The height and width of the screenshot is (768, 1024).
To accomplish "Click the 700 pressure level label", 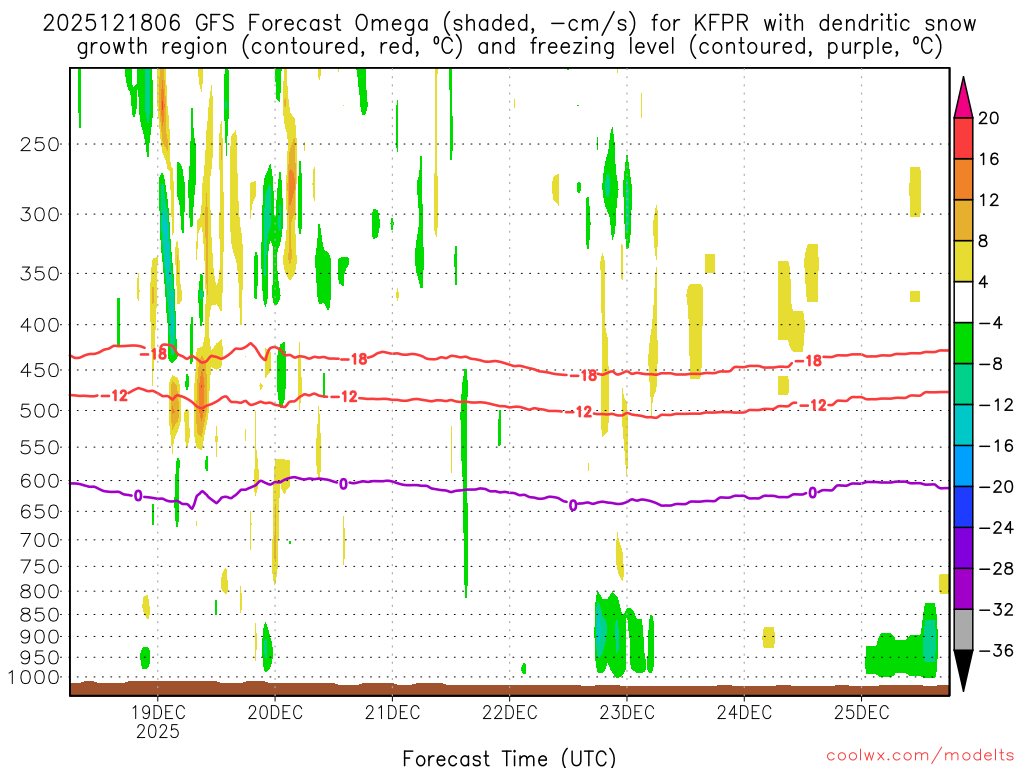I will (x=40, y=540).
